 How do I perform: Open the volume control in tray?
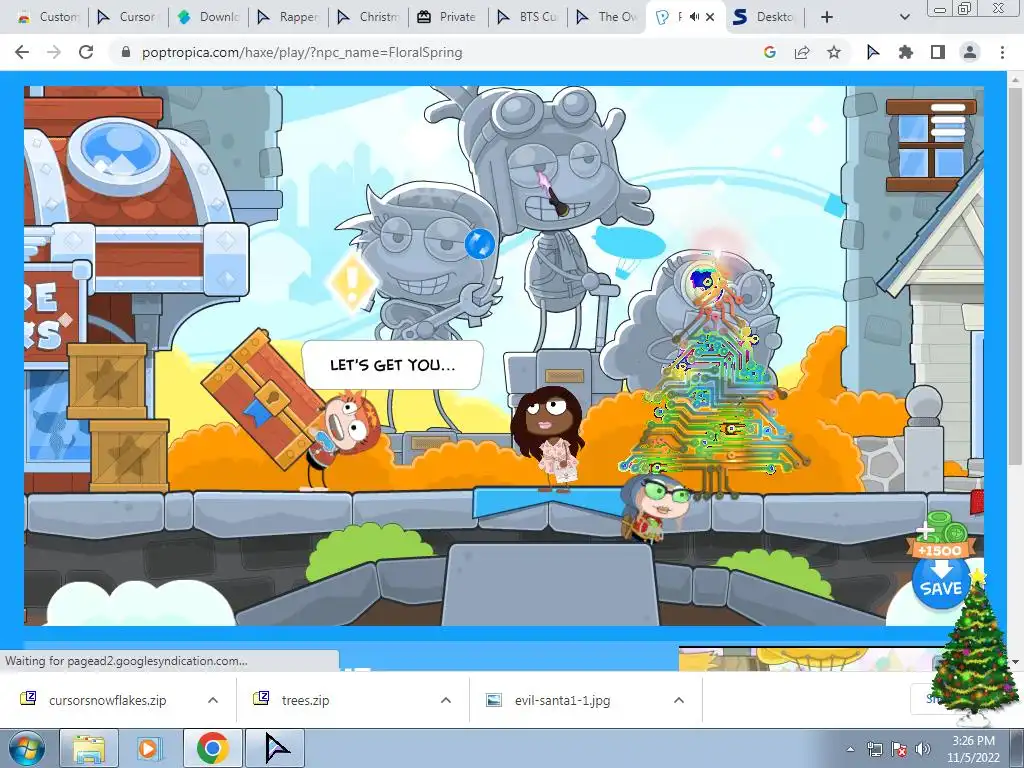pyautogui.click(x=923, y=749)
